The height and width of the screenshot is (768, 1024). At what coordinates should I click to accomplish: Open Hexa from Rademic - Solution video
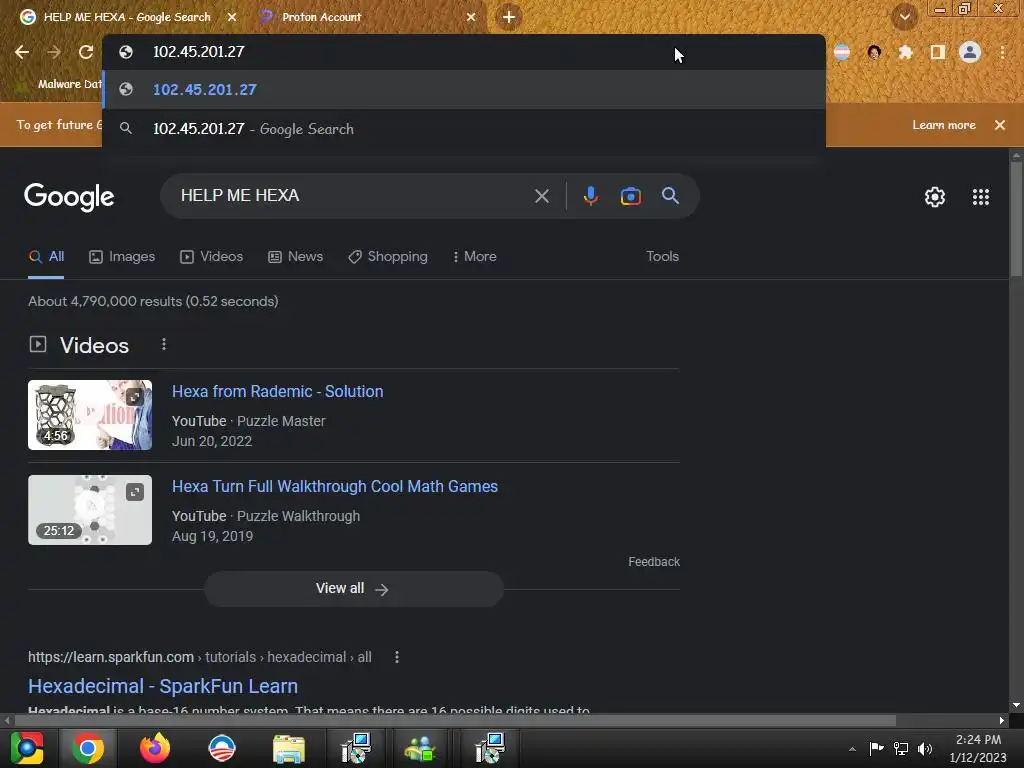(x=278, y=391)
